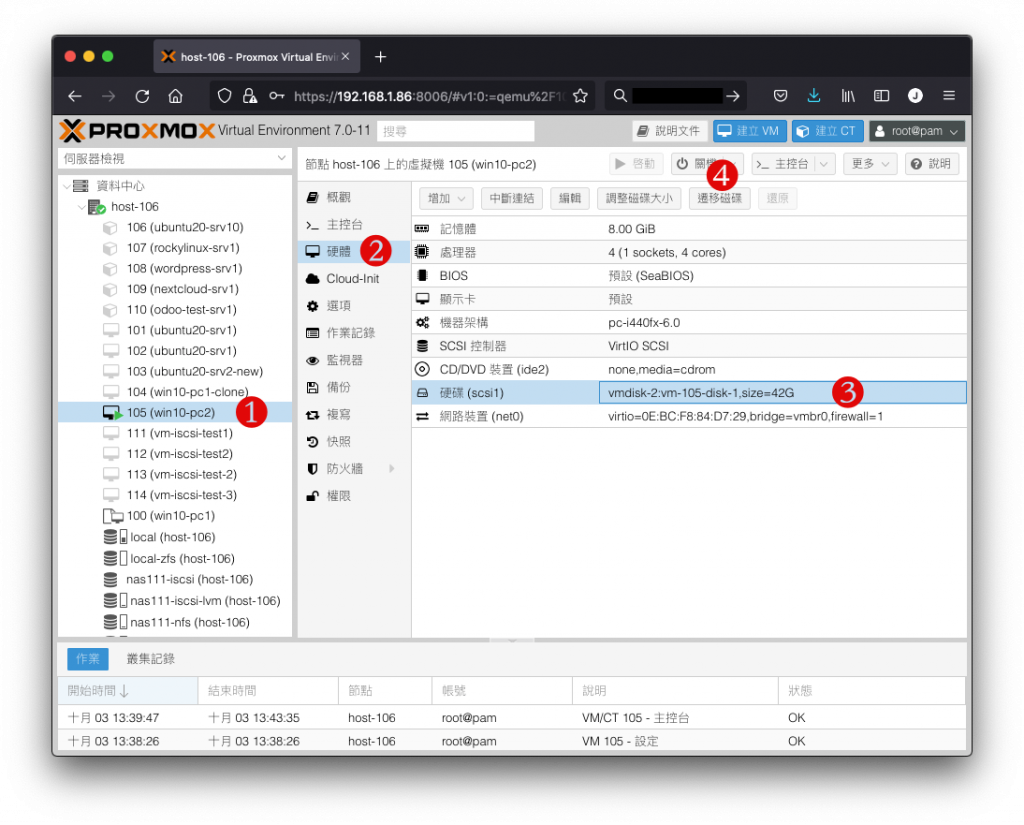Click the memory row icon
This screenshot has height=825, width=1024.
[x=423, y=229]
